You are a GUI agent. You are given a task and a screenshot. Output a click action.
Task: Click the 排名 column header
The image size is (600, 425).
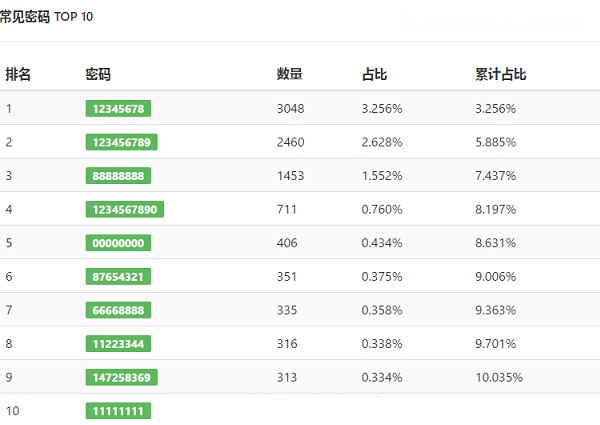[x=18, y=74]
